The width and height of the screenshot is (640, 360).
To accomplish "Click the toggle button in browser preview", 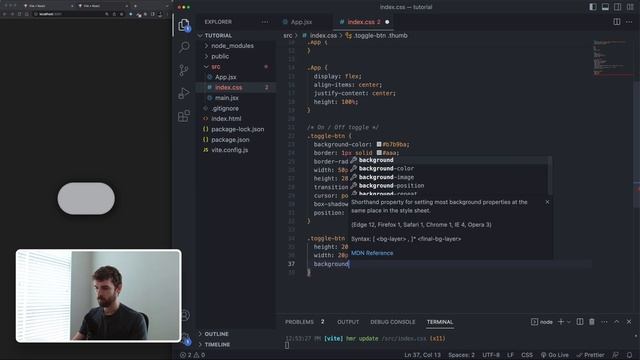I will click(x=86, y=198).
